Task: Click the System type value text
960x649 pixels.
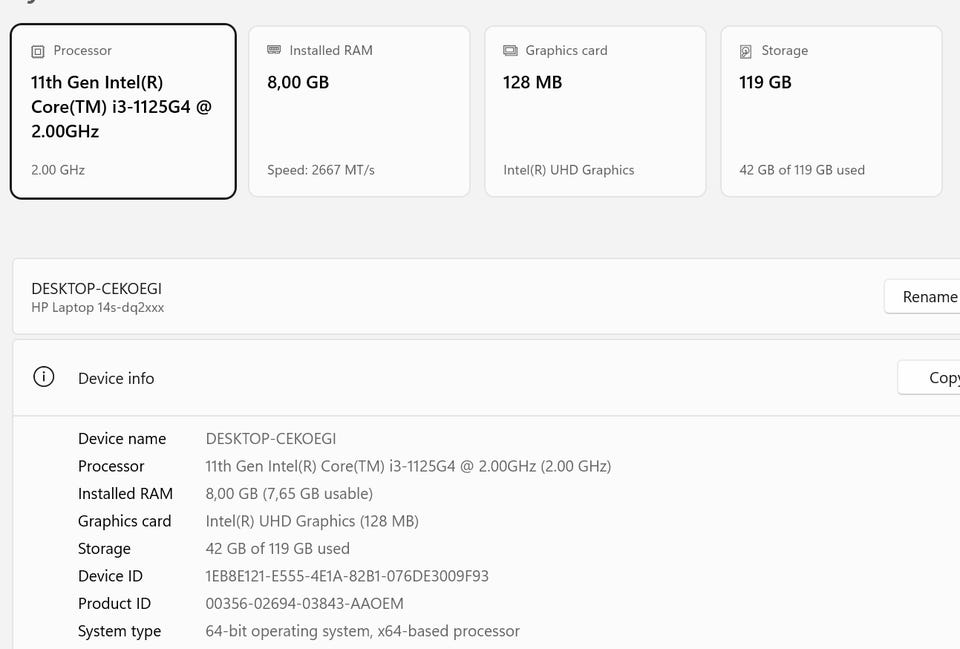Action: pyautogui.click(x=362, y=631)
